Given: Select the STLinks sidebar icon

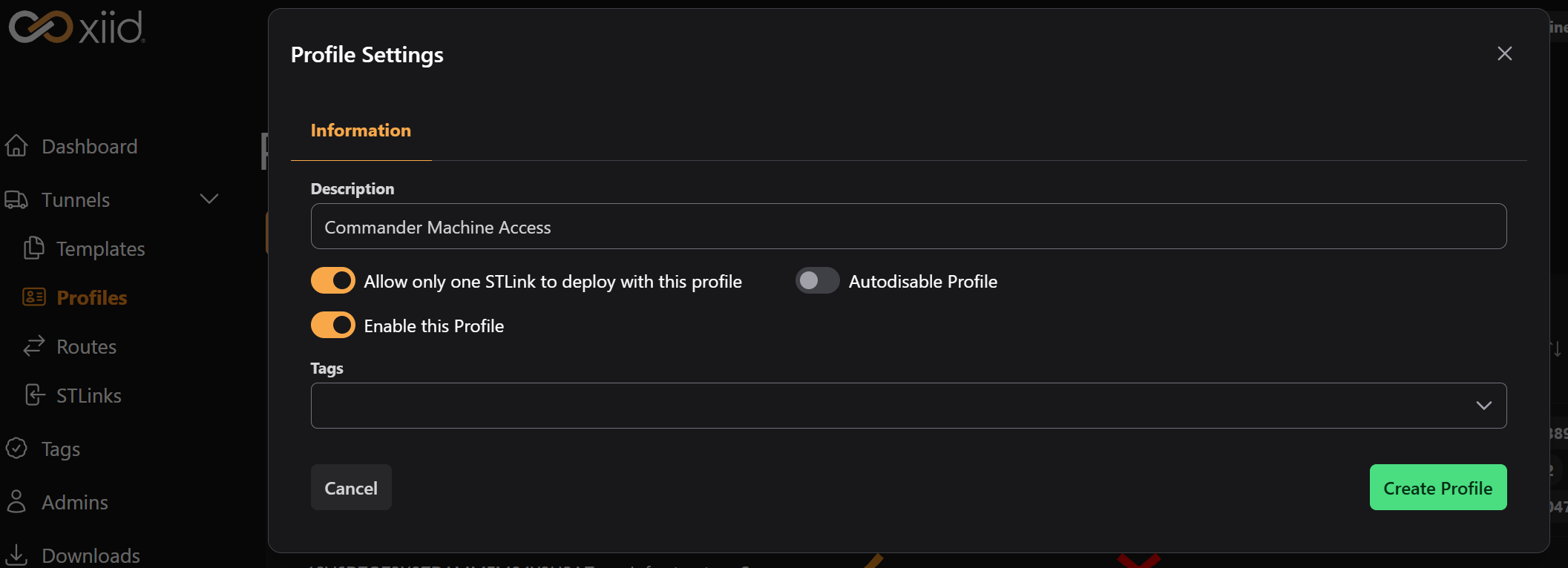Looking at the screenshot, I should click(33, 395).
